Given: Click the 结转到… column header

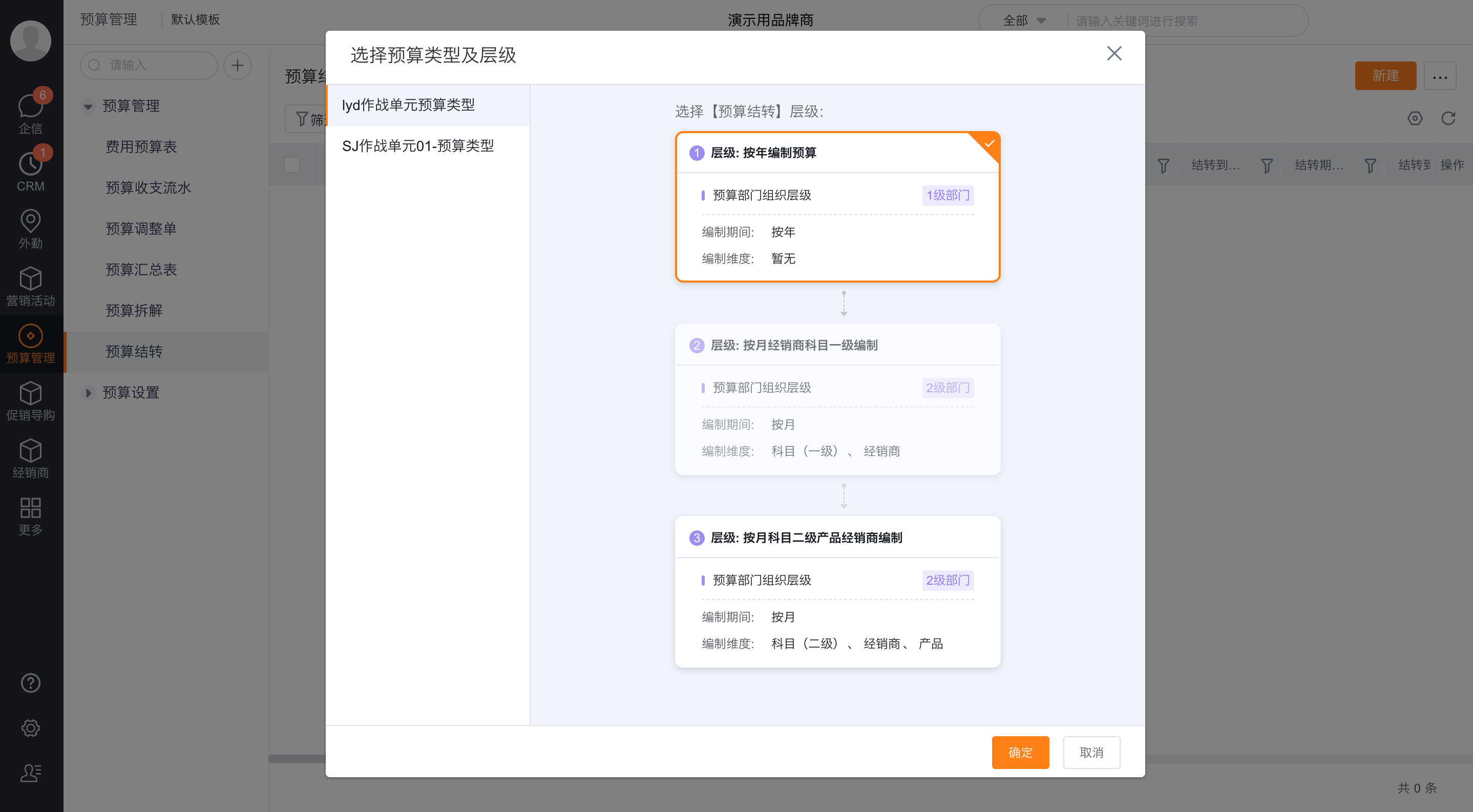Looking at the screenshot, I should [x=1216, y=166].
